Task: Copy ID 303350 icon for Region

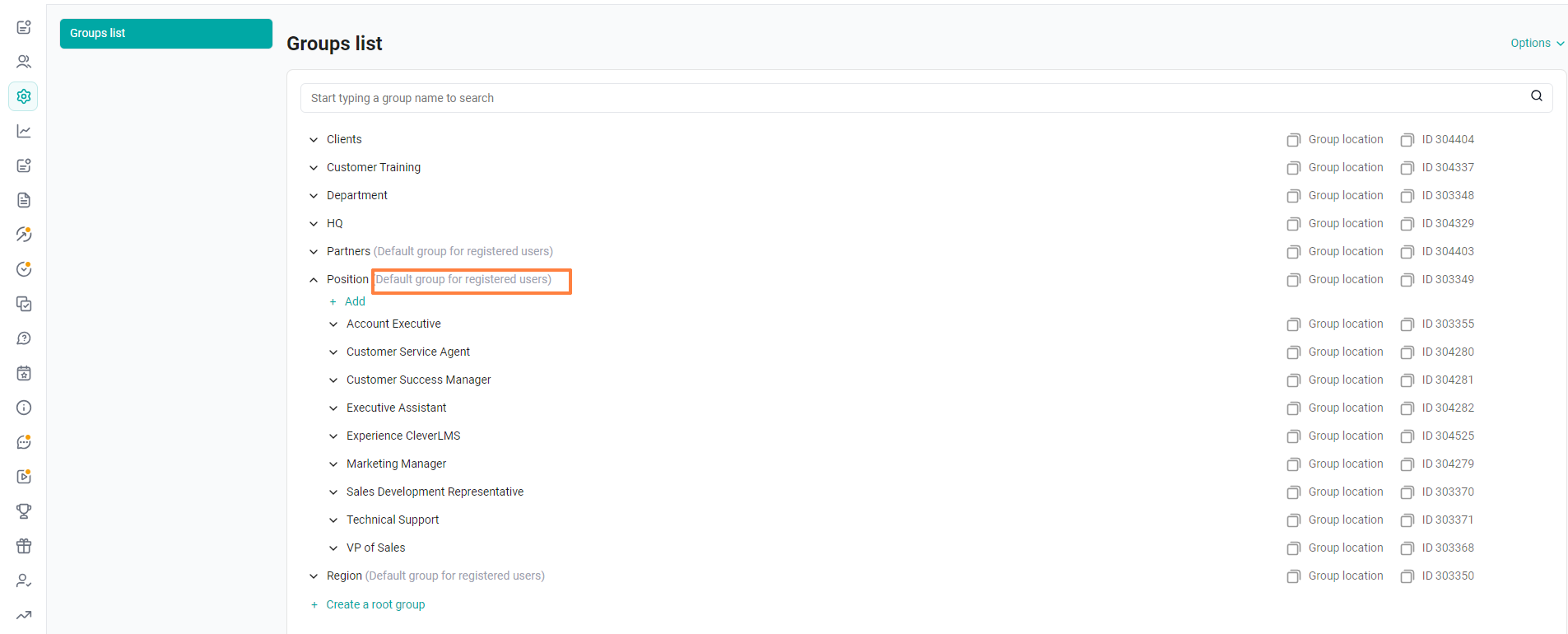Action: pyautogui.click(x=1407, y=576)
